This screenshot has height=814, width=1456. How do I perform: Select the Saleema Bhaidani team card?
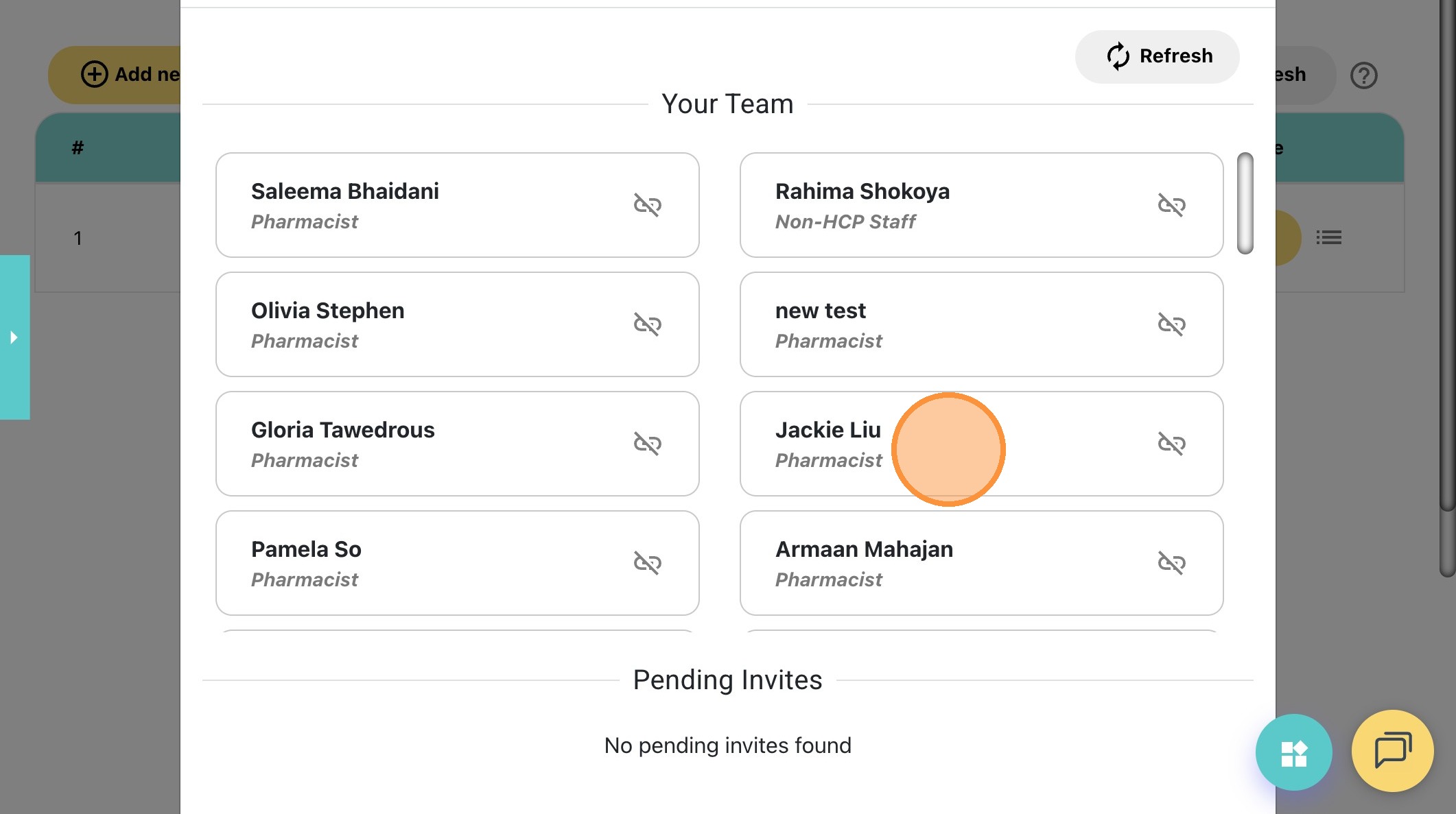439,205
